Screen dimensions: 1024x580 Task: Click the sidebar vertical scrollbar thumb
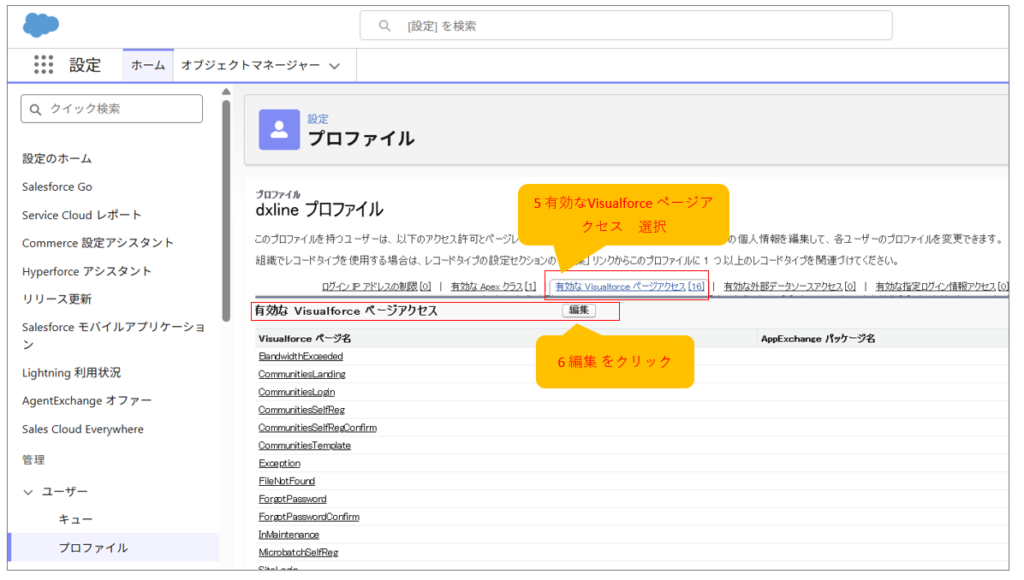coord(226,210)
